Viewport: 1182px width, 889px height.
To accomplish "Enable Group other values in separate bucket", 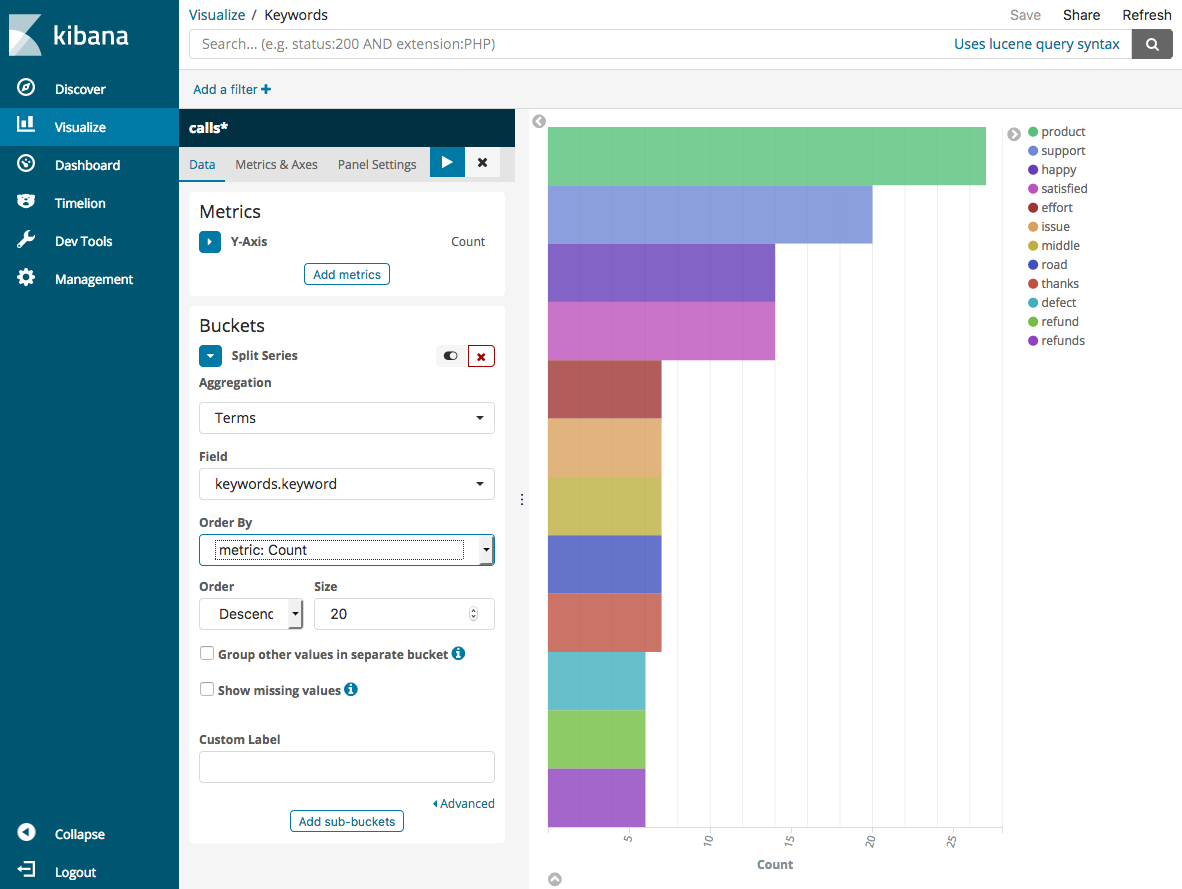I will (x=207, y=652).
